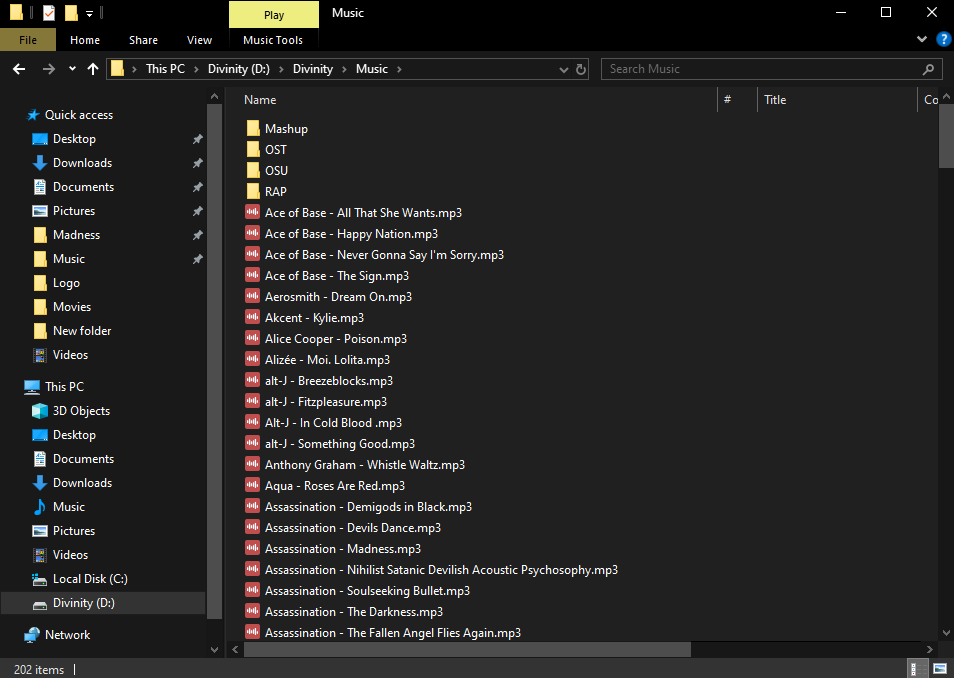Screen dimensions: 954x678
Task: Click the file list vertical scrollbar thumb
Action: pyautogui.click(x=946, y=136)
